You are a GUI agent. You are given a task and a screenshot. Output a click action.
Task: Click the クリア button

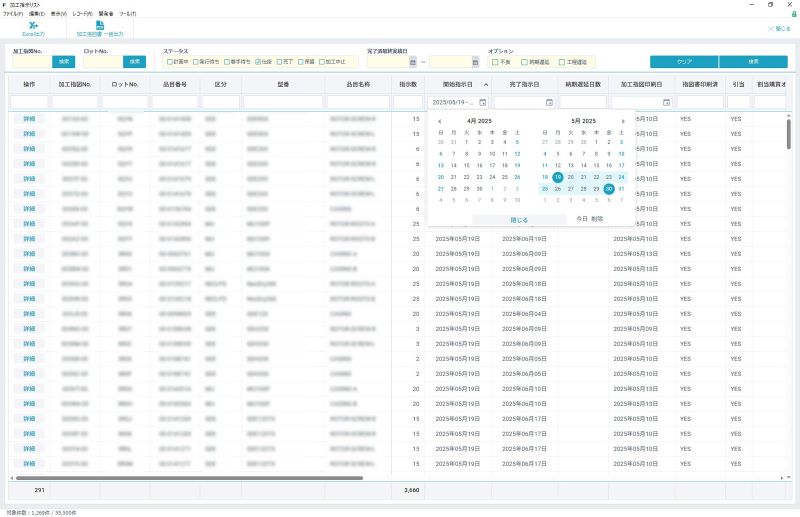pyautogui.click(x=684, y=61)
